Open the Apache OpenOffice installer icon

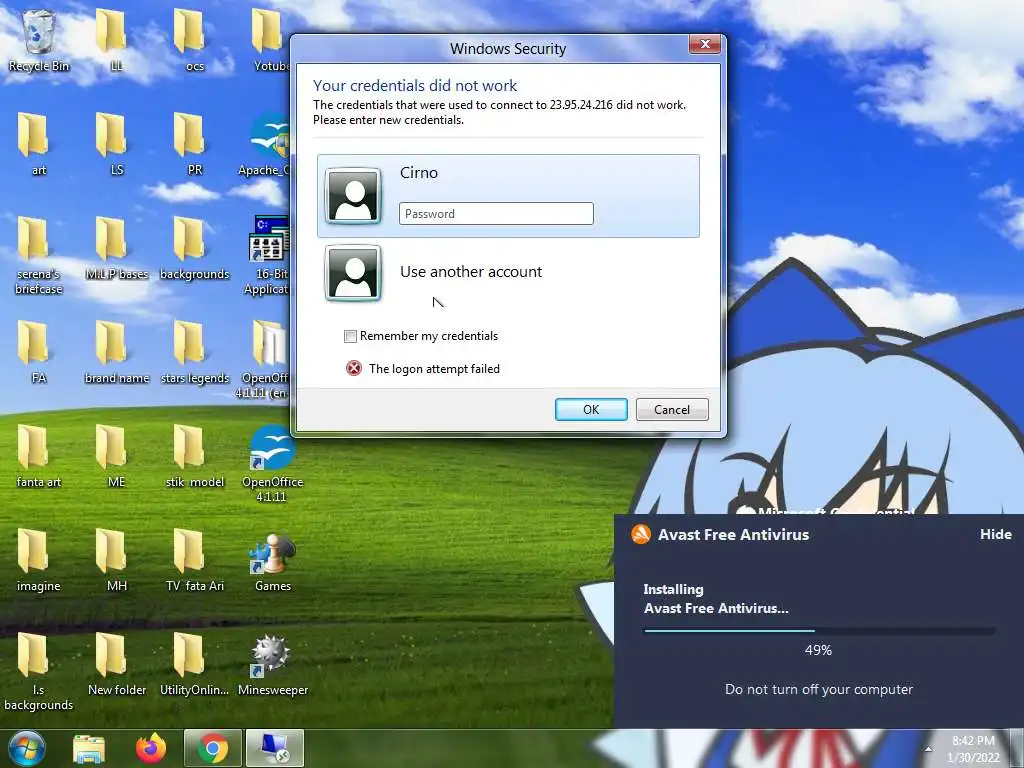[266, 145]
